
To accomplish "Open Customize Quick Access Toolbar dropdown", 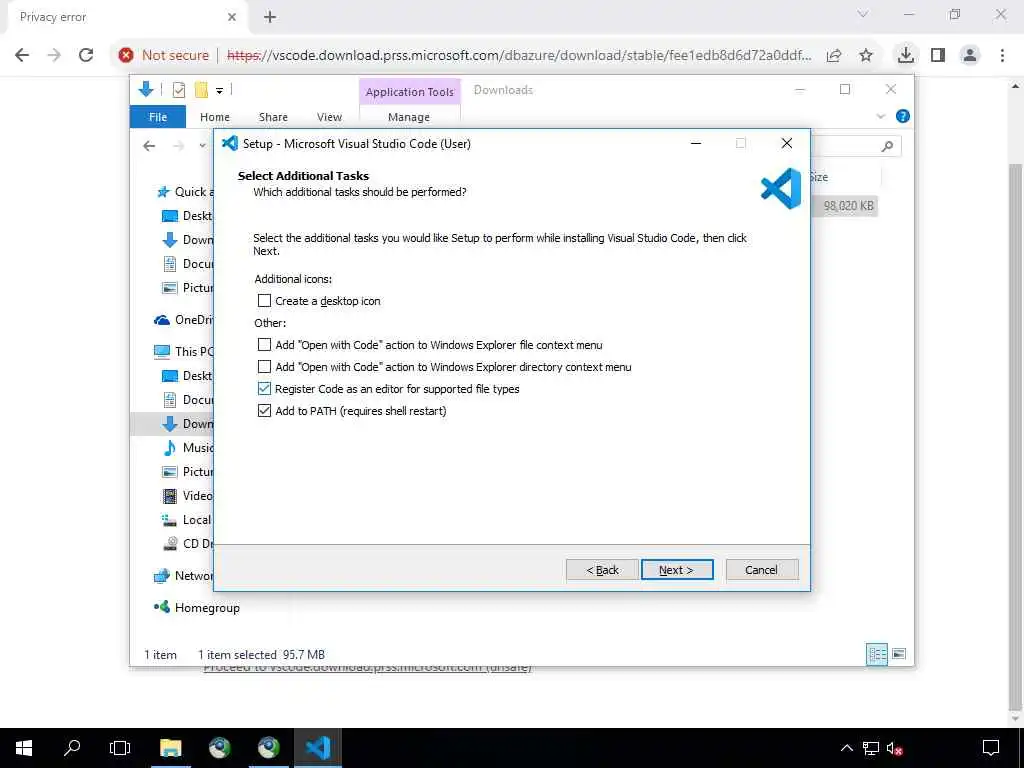I will tap(219, 91).
